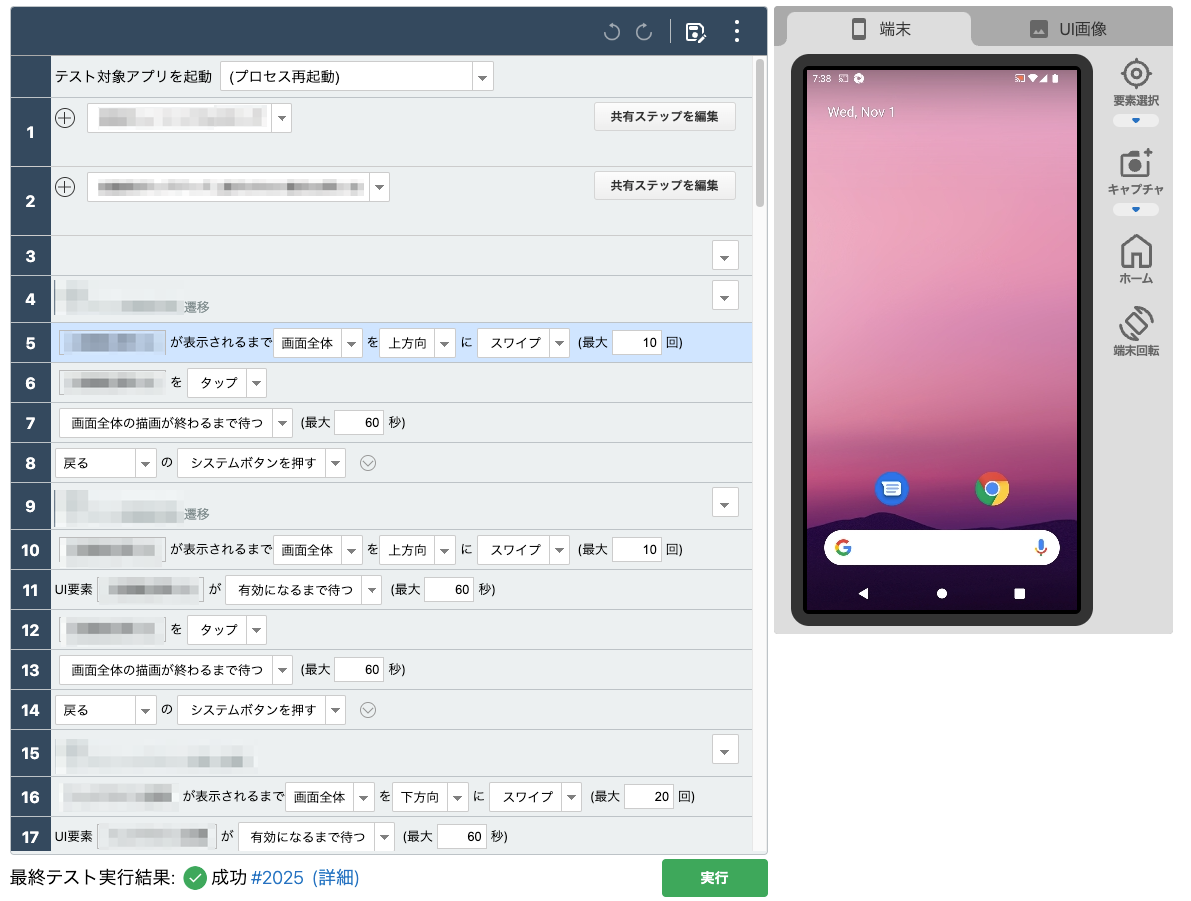Image resolution: width=1191 pixels, height=901 pixels.
Task: Select the 端末 tab
Action: (880, 29)
